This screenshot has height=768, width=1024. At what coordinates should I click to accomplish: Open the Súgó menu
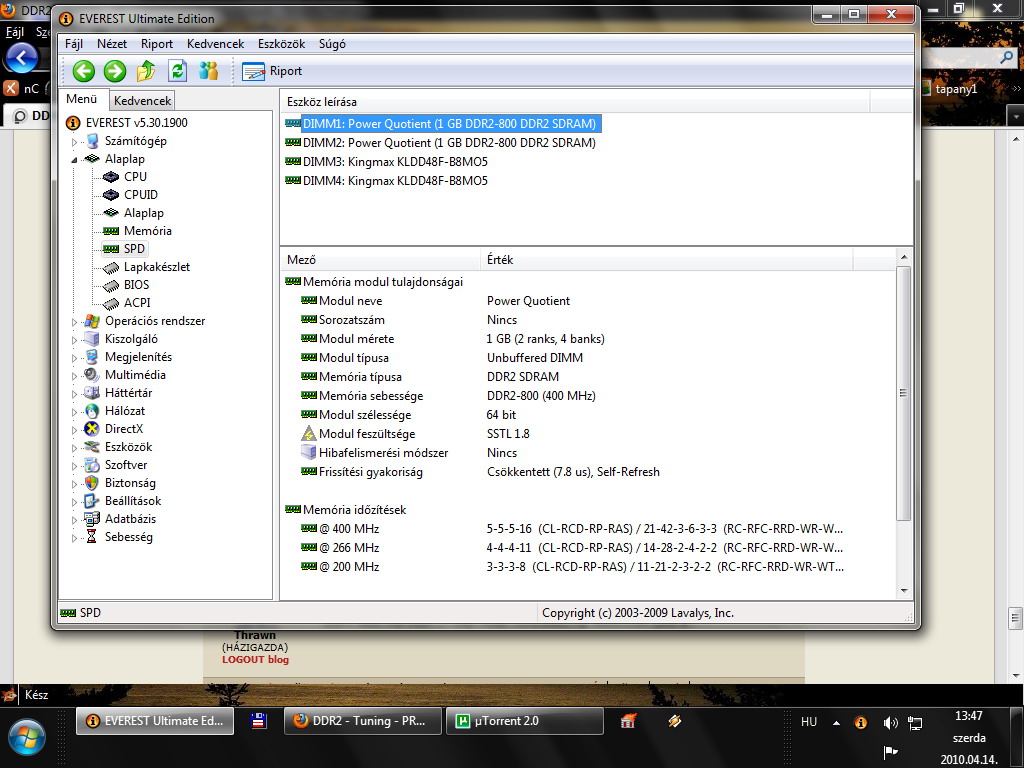(x=332, y=44)
